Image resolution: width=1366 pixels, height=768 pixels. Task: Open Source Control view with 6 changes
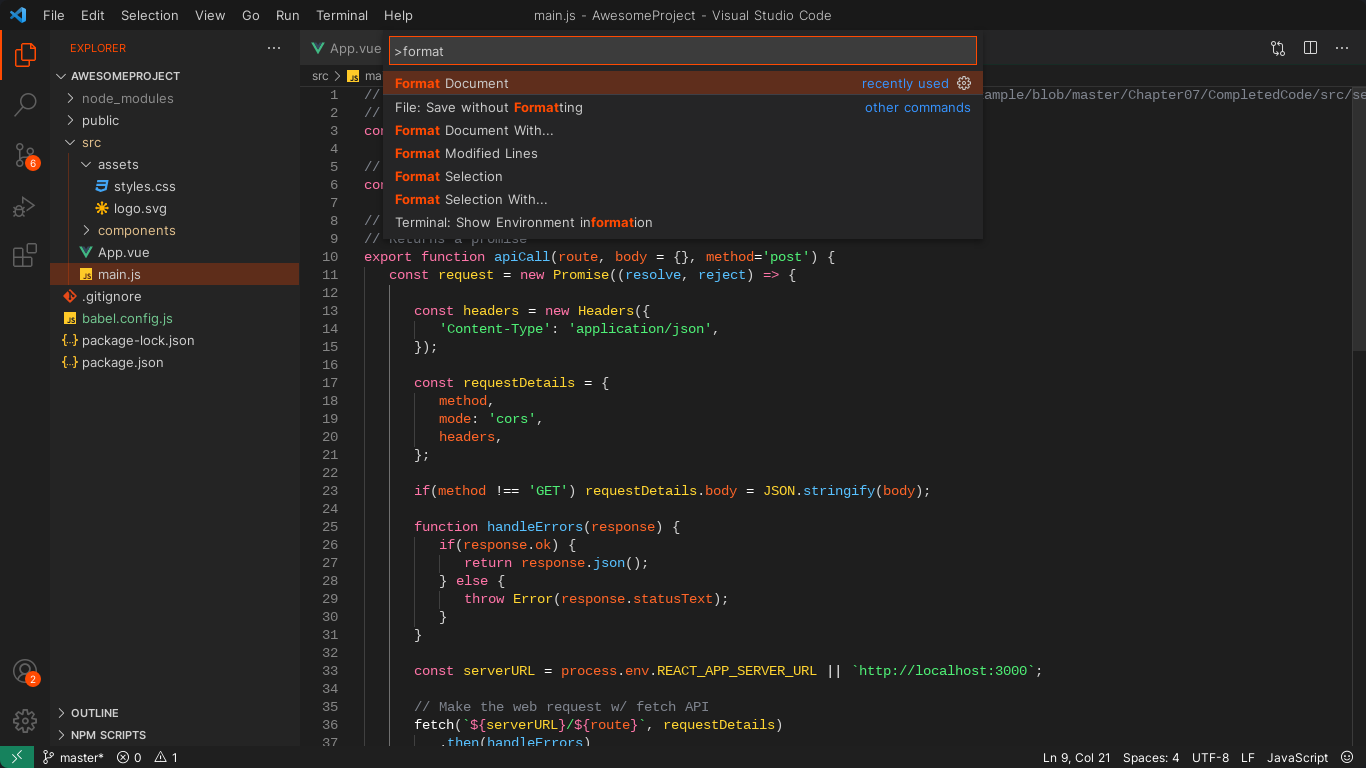(25, 155)
